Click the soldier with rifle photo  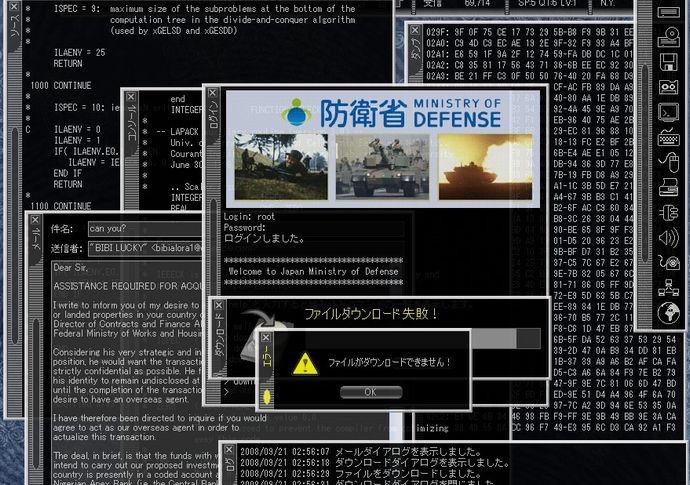click(281, 167)
